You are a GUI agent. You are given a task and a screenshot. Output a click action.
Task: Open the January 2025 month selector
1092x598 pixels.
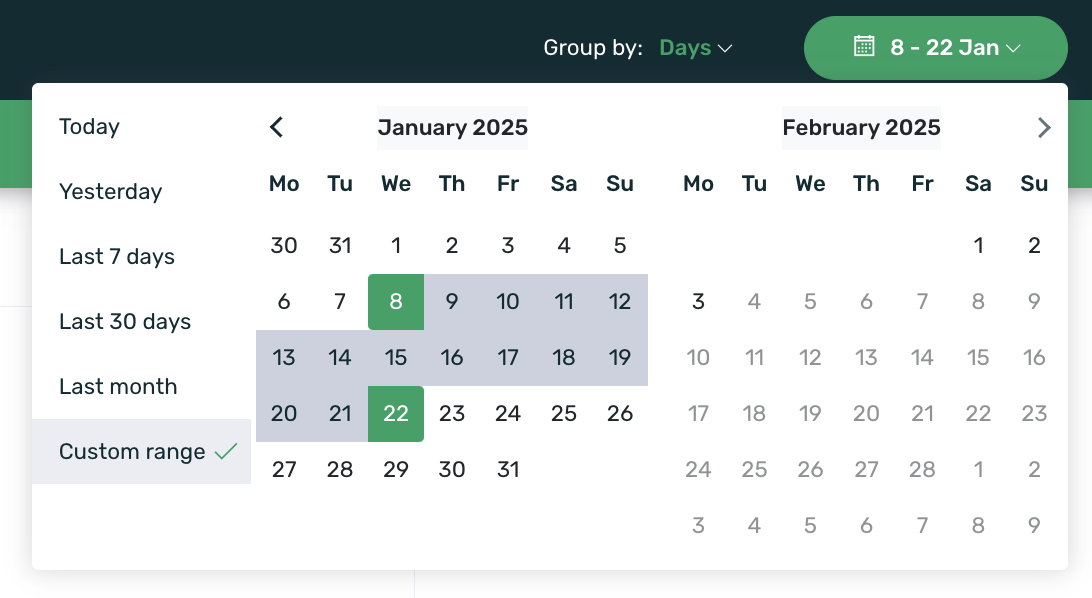pyautogui.click(x=452, y=127)
